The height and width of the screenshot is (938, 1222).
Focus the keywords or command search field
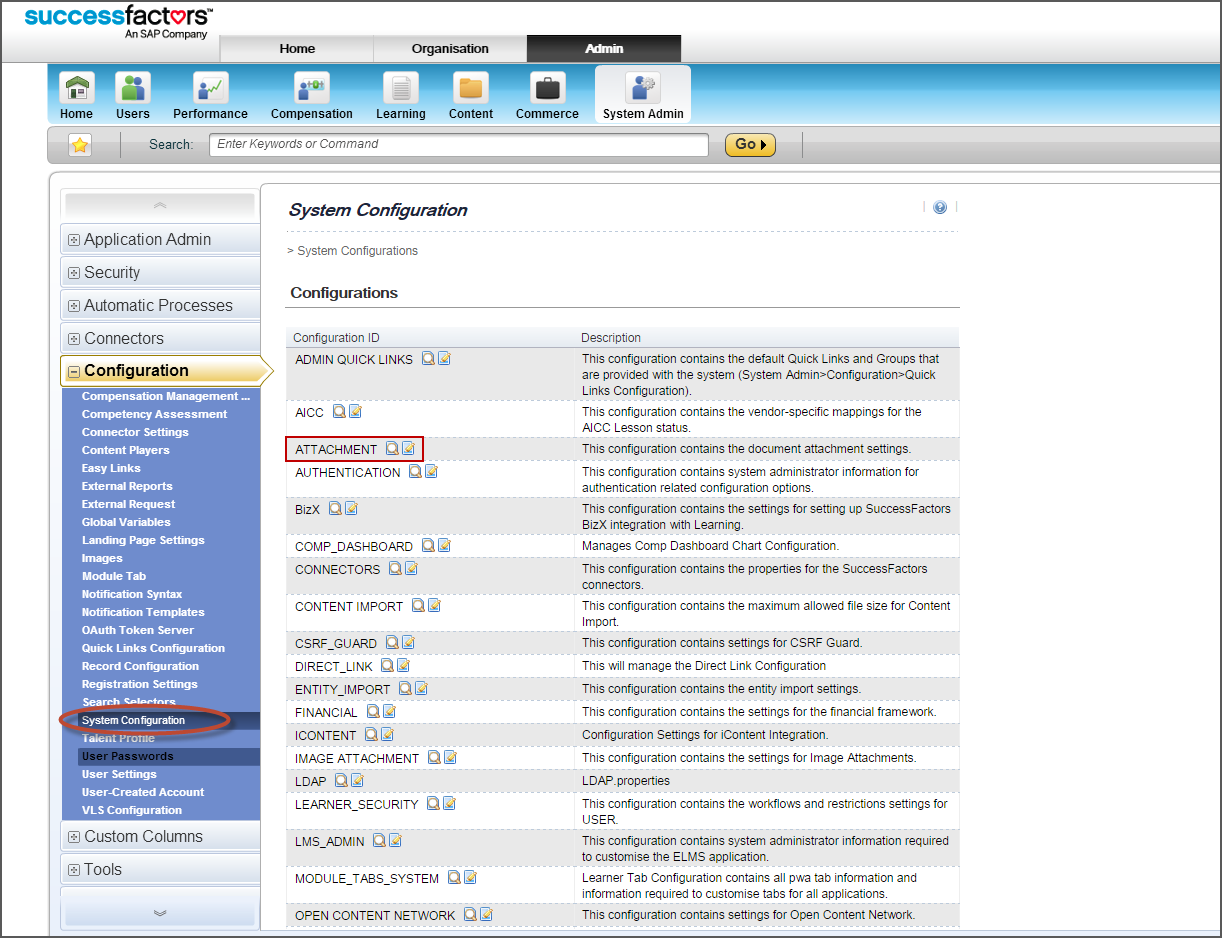pyautogui.click(x=459, y=145)
